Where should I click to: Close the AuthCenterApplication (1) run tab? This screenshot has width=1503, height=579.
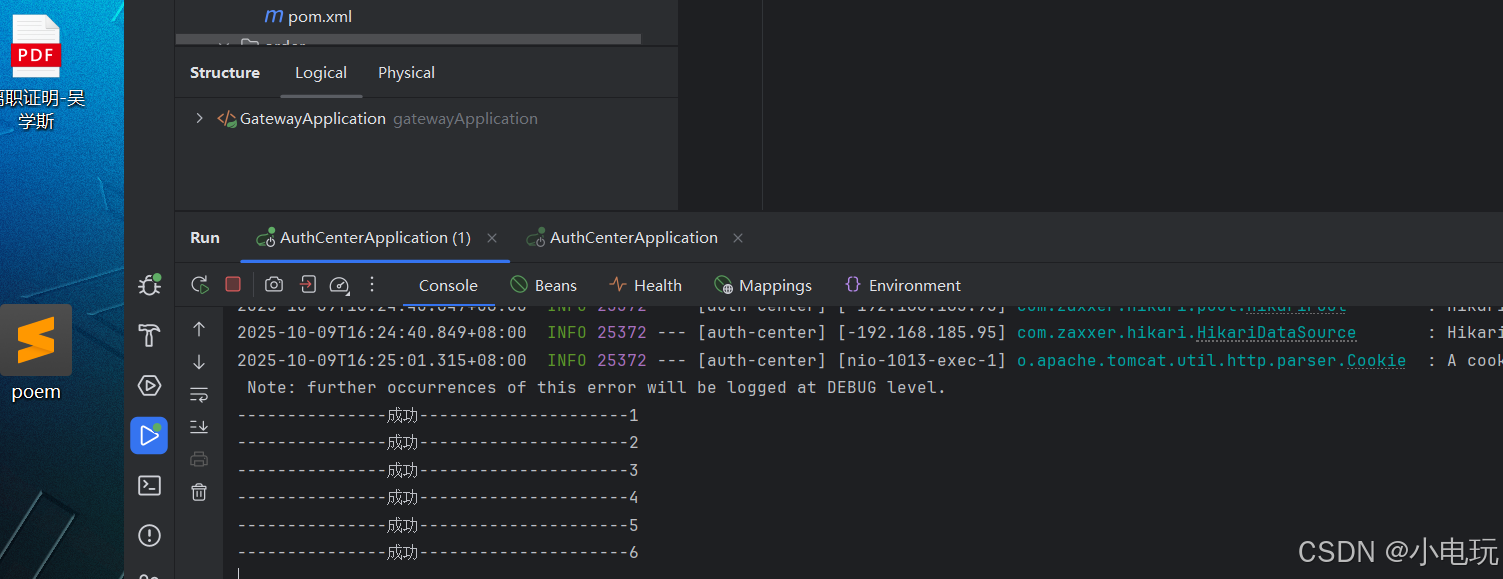tap(492, 238)
